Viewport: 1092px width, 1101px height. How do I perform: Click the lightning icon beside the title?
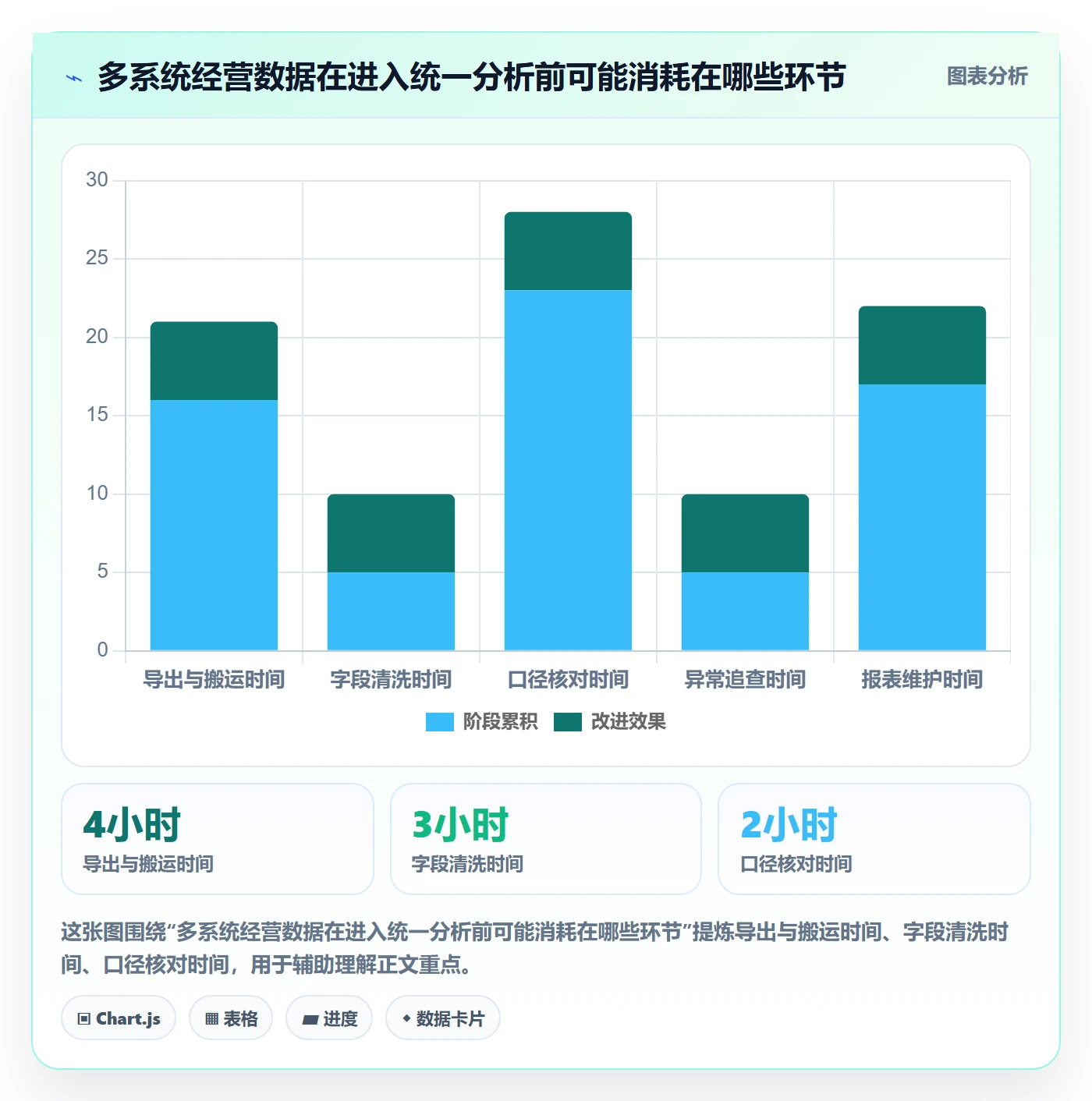[74, 78]
